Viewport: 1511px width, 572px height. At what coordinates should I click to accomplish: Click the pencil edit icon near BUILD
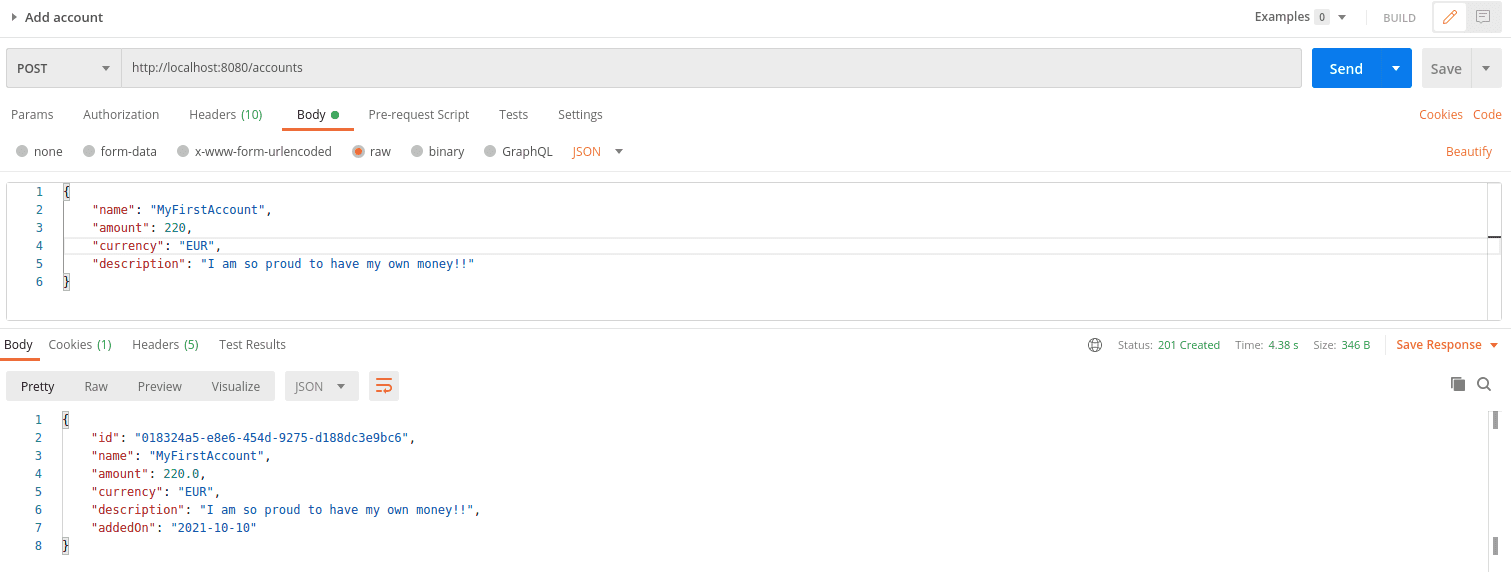[x=1449, y=17]
